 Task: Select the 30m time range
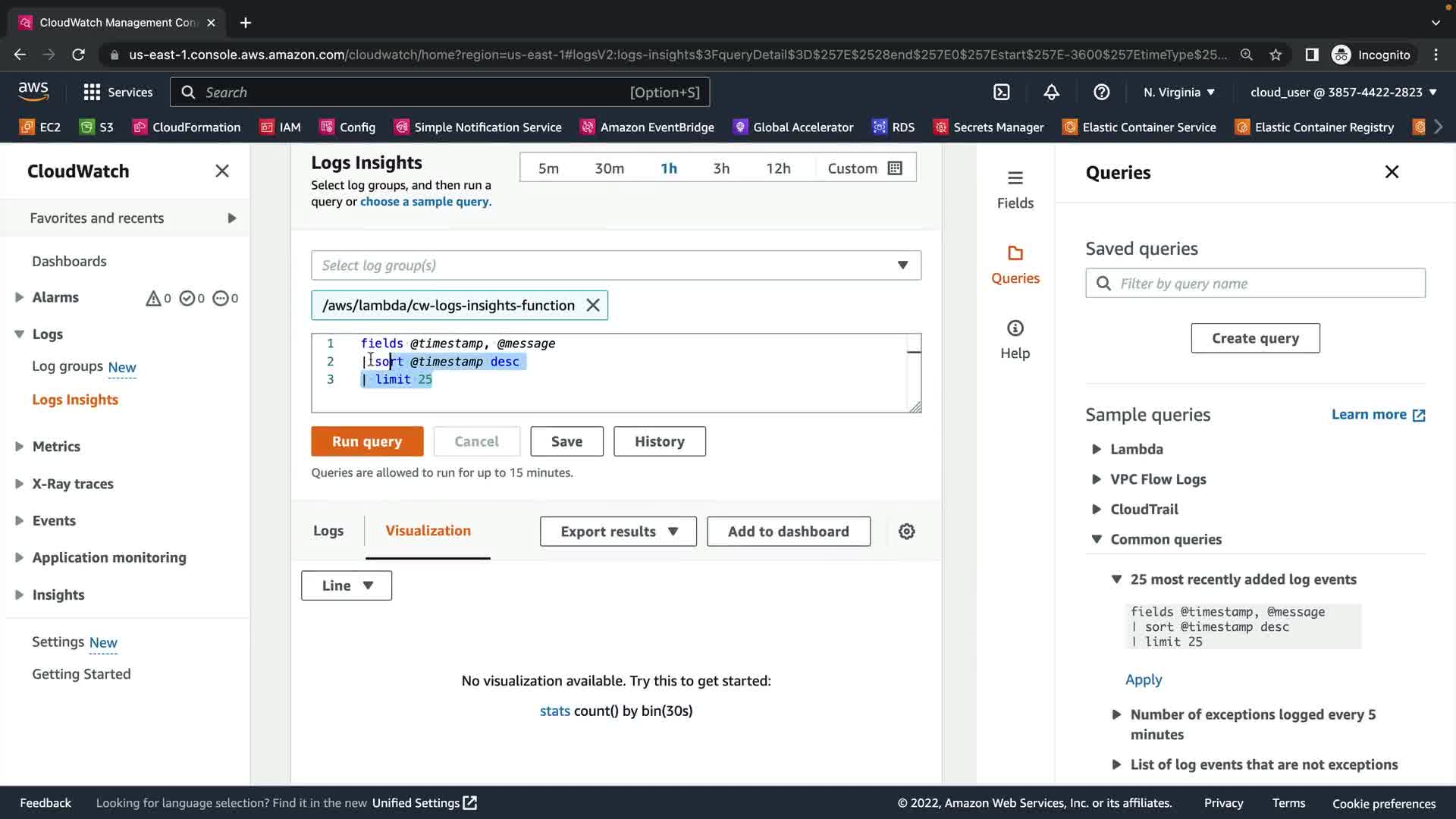click(609, 168)
